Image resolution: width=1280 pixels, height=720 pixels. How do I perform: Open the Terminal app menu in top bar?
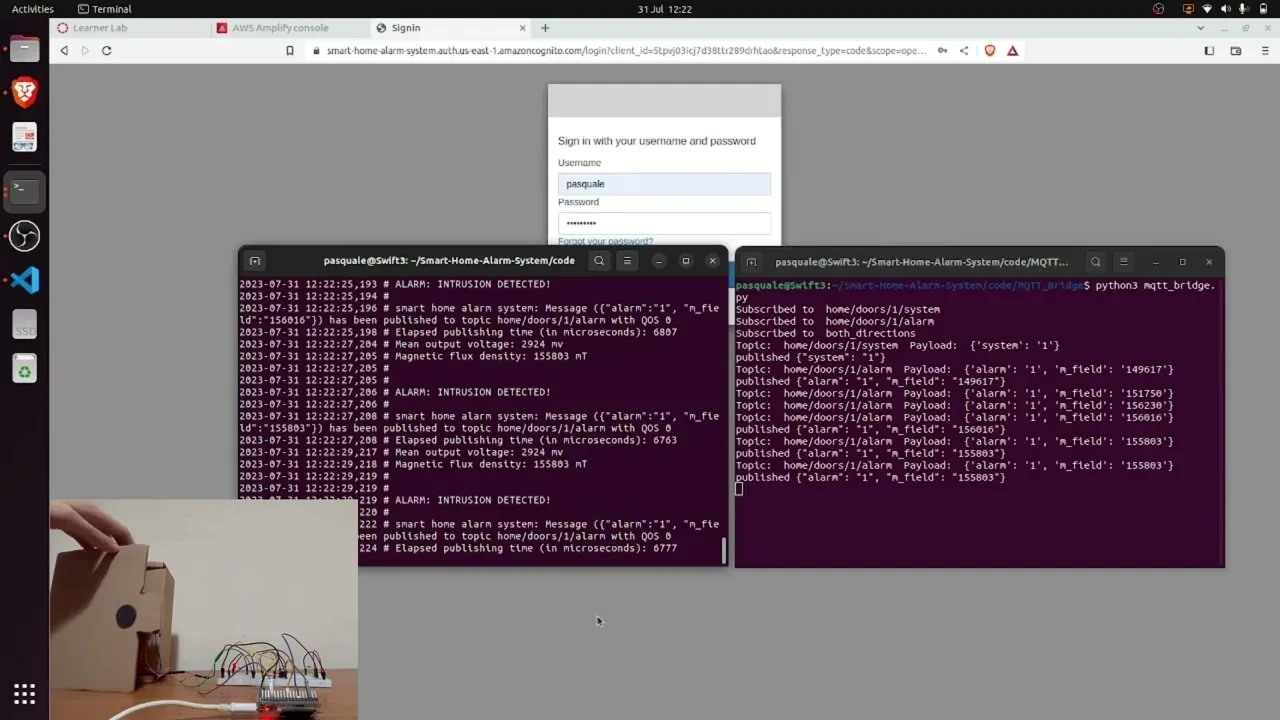click(x=105, y=9)
